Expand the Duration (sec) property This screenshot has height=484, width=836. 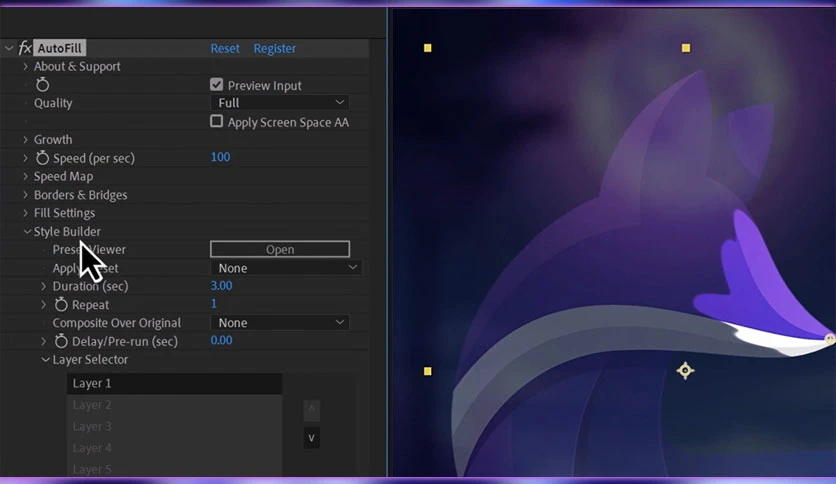pos(44,286)
